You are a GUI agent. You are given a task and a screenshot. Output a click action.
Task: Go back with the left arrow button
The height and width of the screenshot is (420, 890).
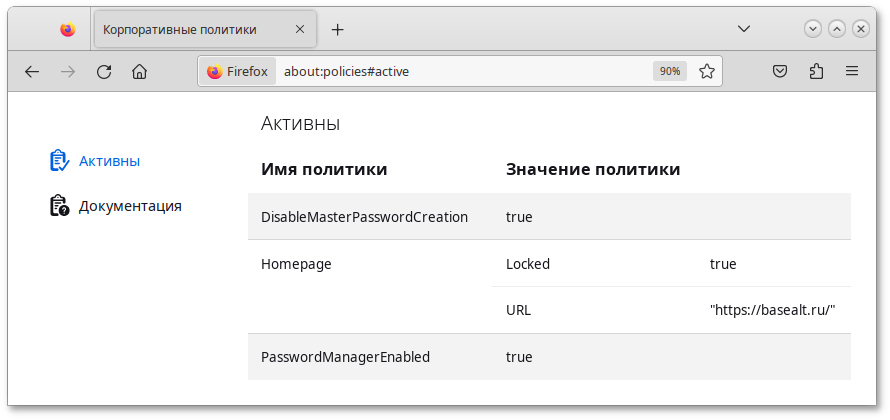32,72
